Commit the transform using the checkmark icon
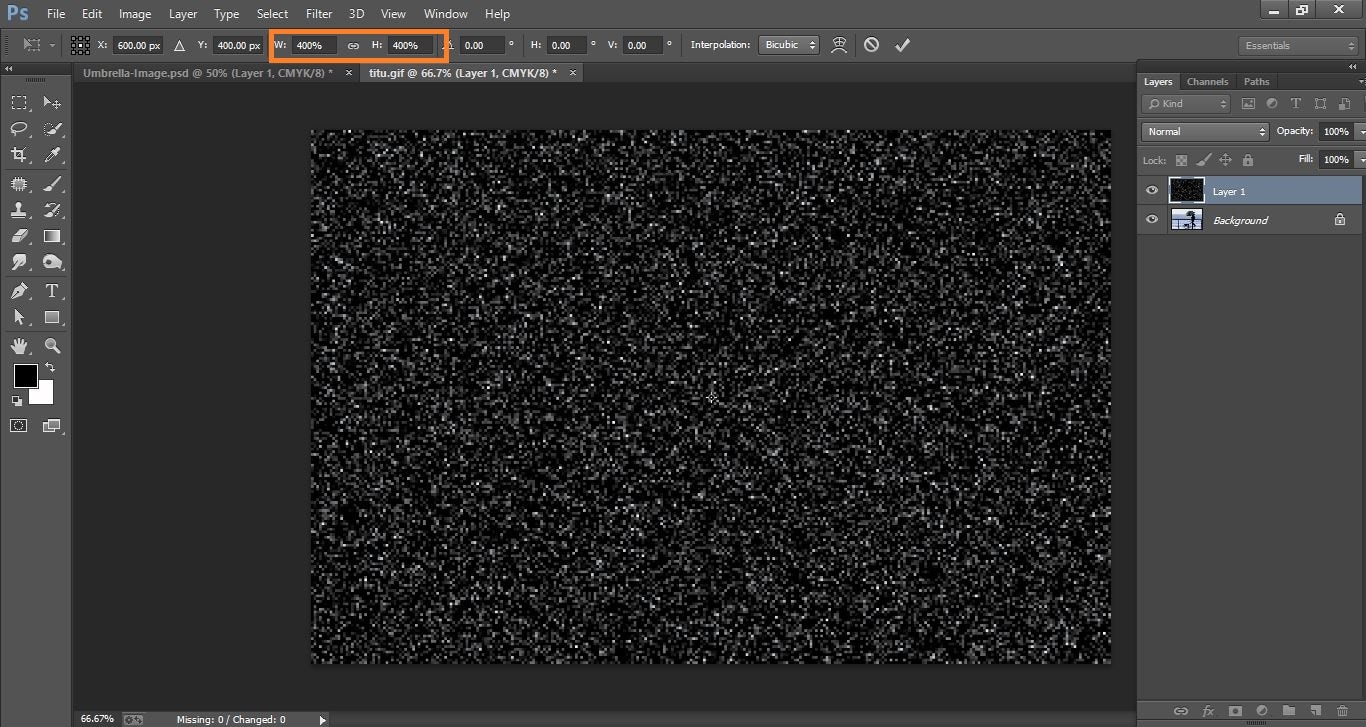The height and width of the screenshot is (727, 1366). point(902,44)
